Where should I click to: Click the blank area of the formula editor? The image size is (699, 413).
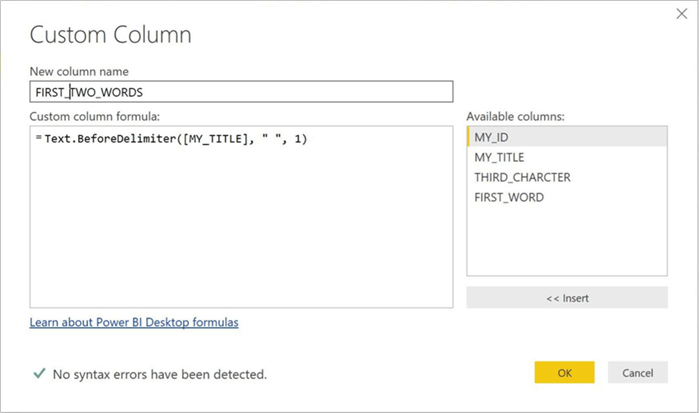240,230
